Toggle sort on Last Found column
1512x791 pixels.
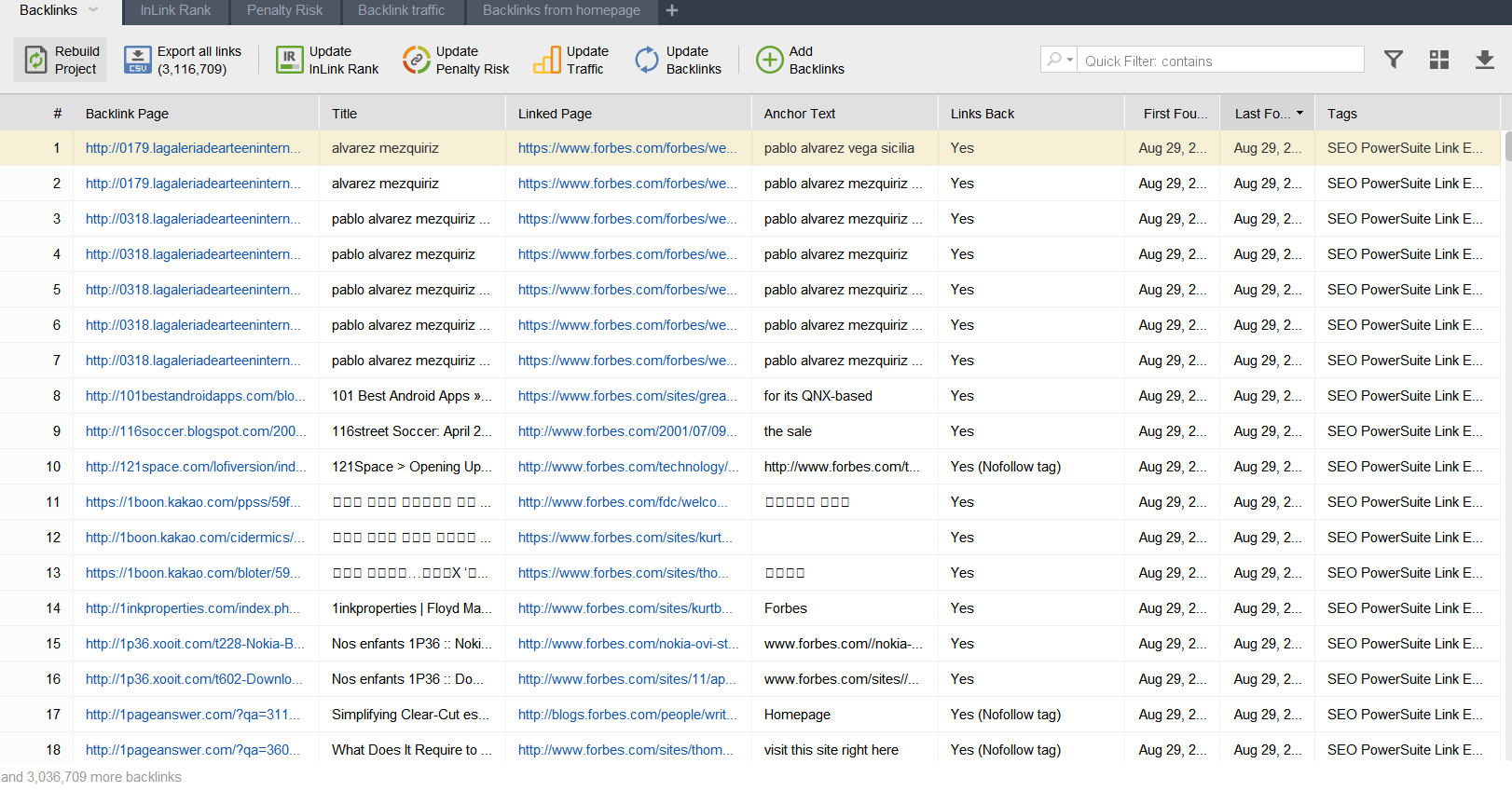1266,114
